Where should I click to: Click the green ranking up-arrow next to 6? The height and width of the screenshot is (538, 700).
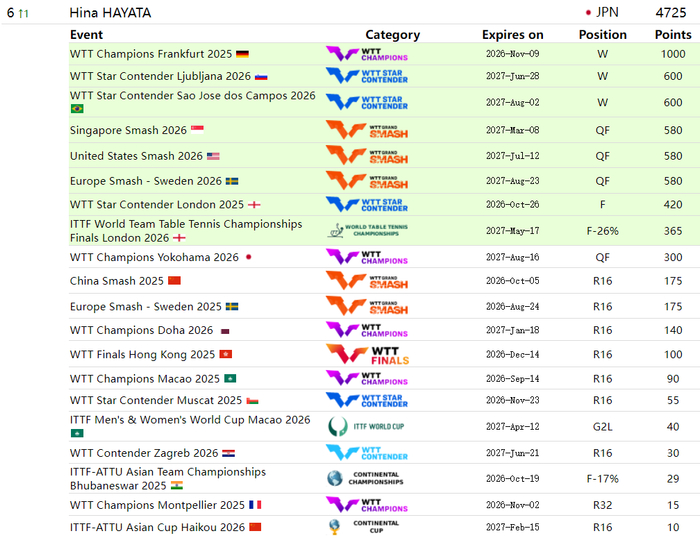[24, 13]
